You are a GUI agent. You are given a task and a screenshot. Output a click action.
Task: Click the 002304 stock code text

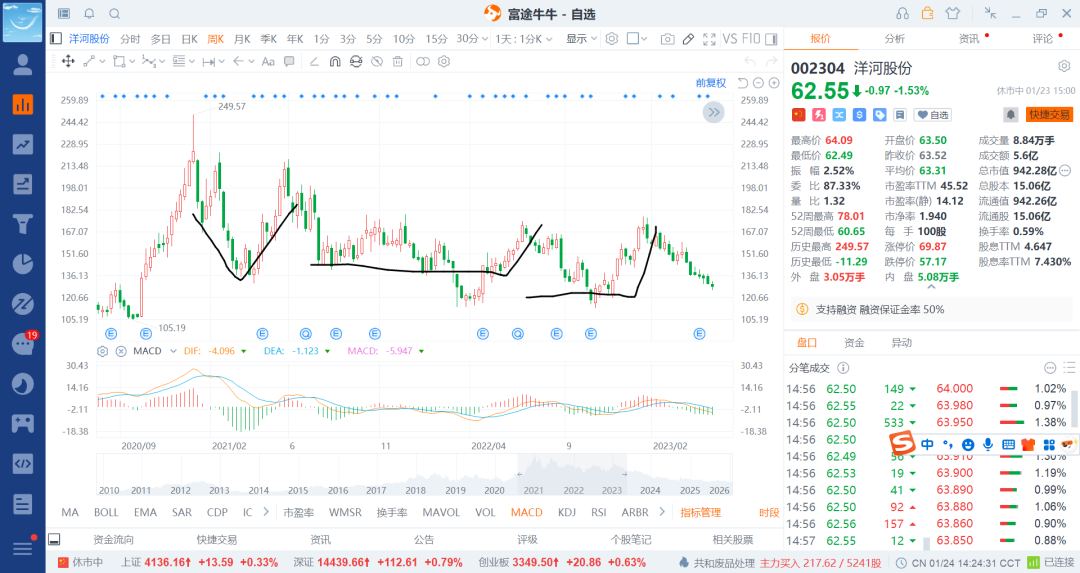click(x=818, y=68)
